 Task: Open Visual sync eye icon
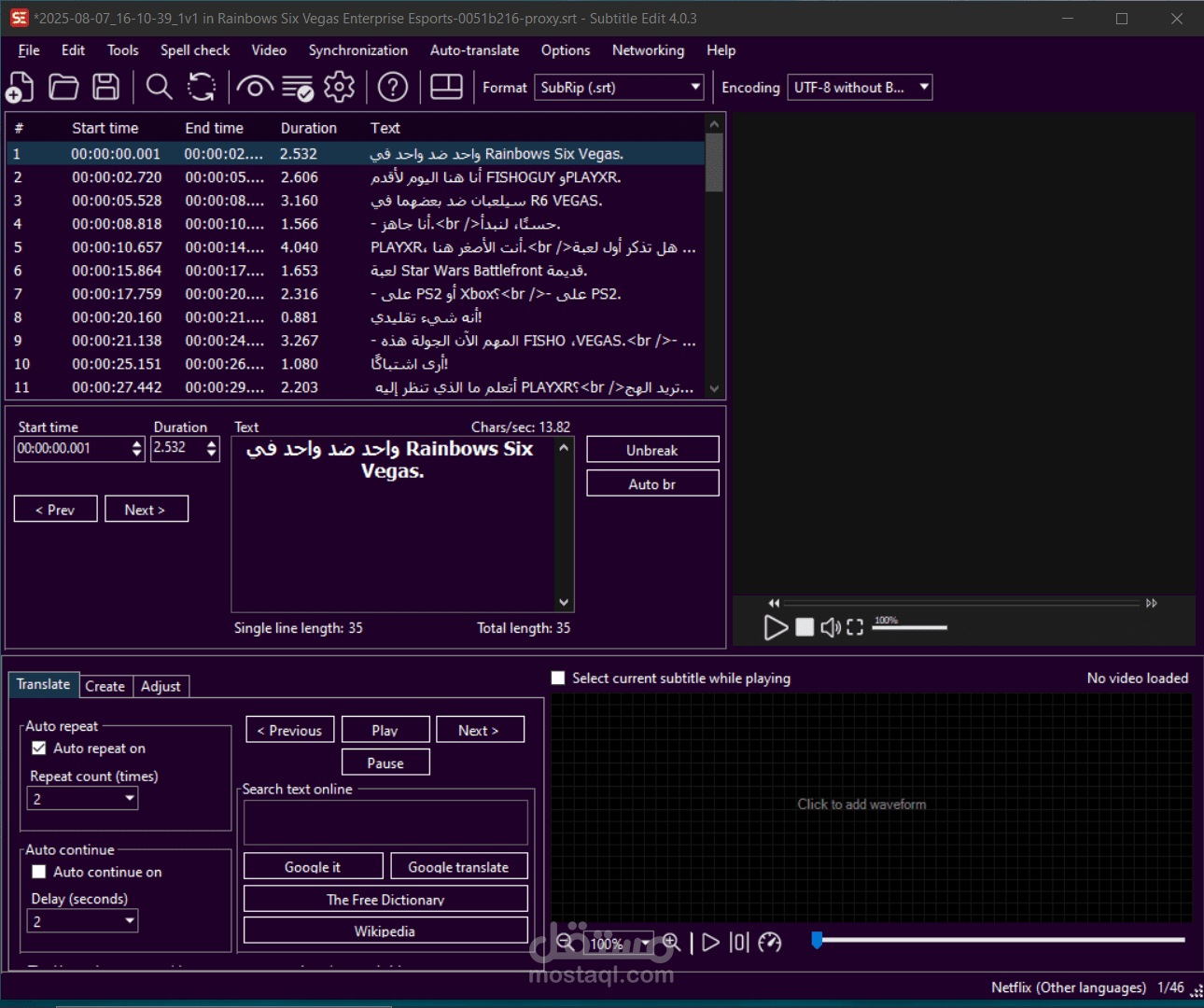pyautogui.click(x=254, y=87)
